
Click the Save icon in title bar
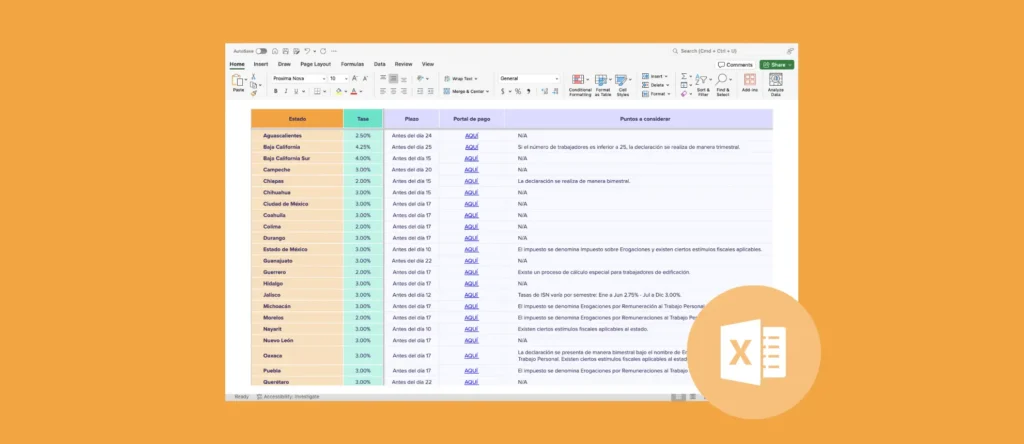point(286,50)
